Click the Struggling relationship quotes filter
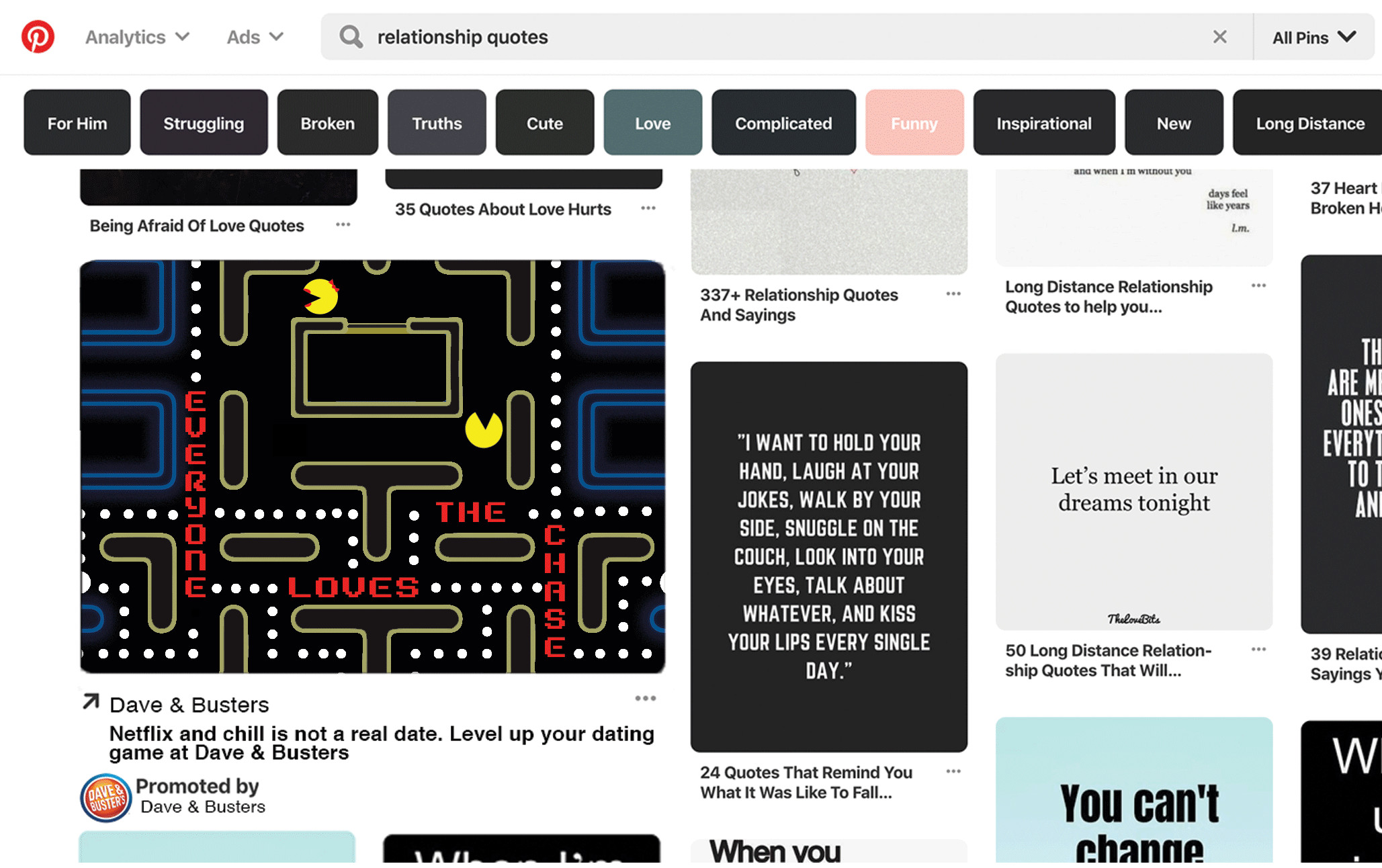 [204, 124]
